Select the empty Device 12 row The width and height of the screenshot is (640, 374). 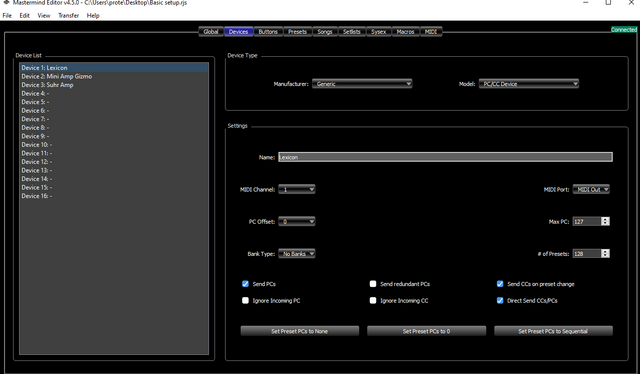[x=114, y=162]
